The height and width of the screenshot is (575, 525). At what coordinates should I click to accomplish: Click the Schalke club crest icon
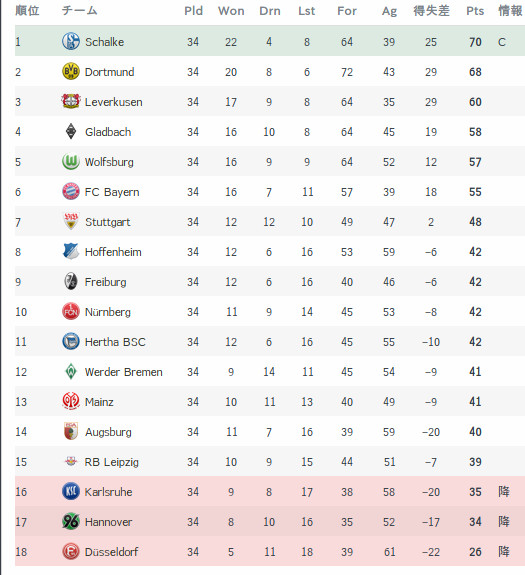71,41
